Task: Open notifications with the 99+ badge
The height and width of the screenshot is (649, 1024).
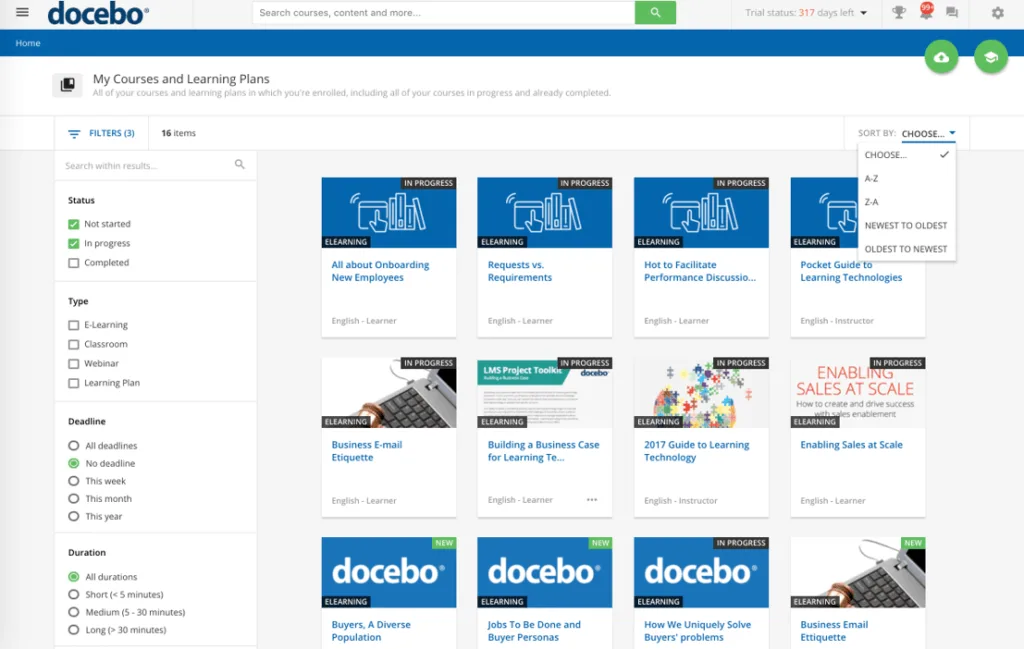Action: click(924, 12)
